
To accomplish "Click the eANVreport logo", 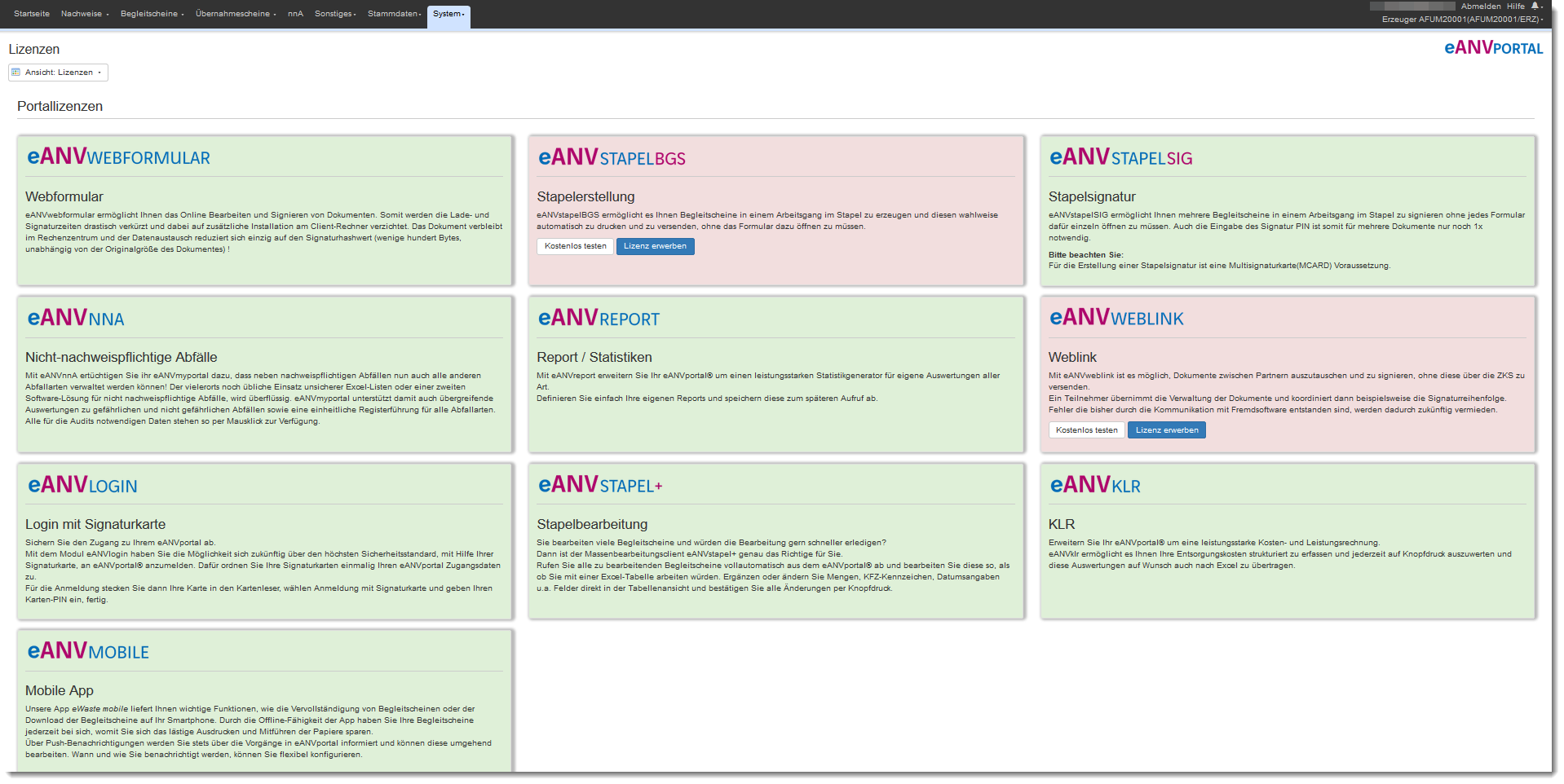I will click(x=599, y=317).
